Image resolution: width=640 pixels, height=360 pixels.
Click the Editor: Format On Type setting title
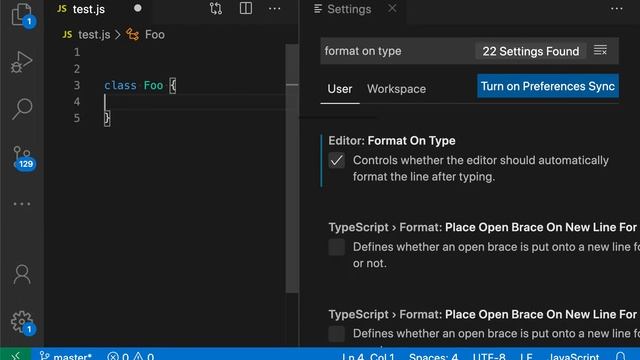[x=392, y=141]
